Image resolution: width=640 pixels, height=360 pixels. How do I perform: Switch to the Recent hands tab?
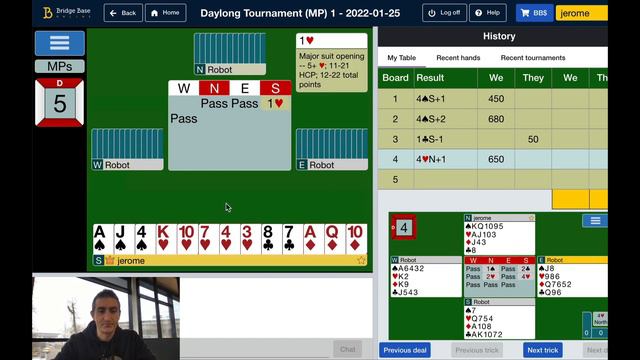[458, 58]
